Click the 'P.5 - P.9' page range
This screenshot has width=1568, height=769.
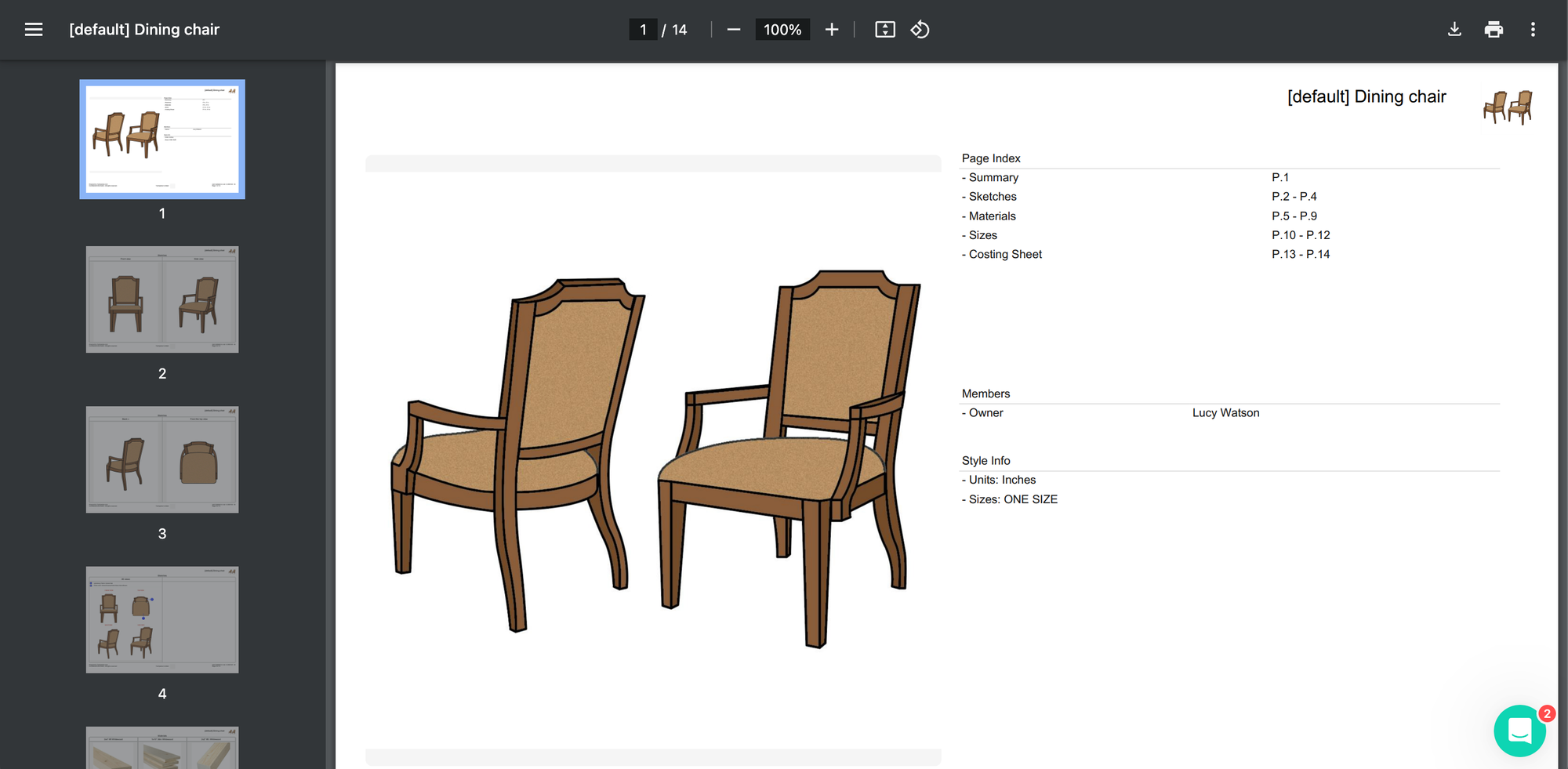1294,216
